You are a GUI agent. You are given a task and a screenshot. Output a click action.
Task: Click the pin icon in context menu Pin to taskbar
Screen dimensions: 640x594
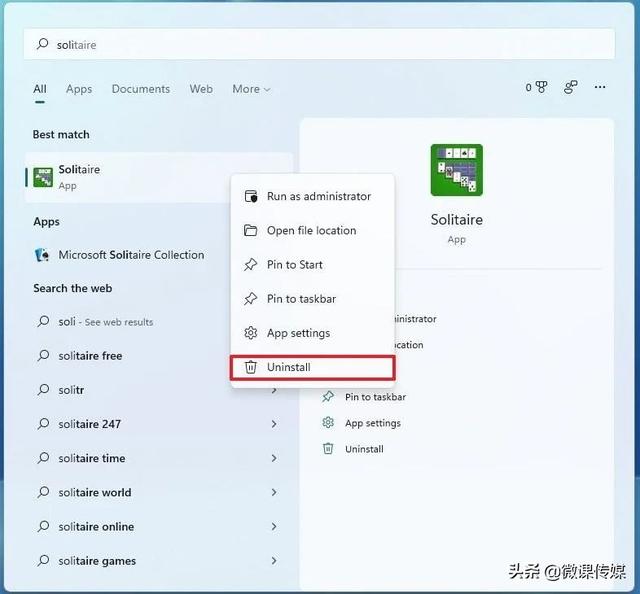[250, 299]
